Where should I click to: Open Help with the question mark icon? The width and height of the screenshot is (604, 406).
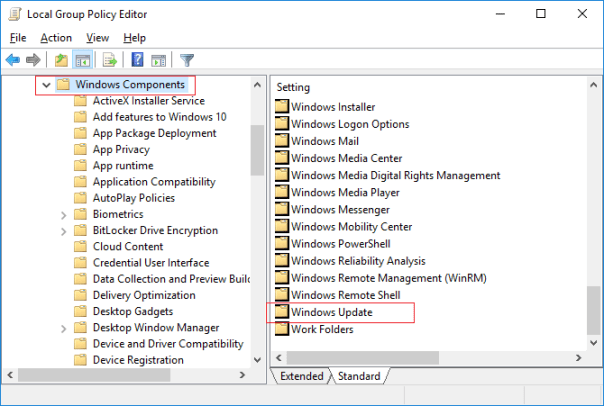138,60
